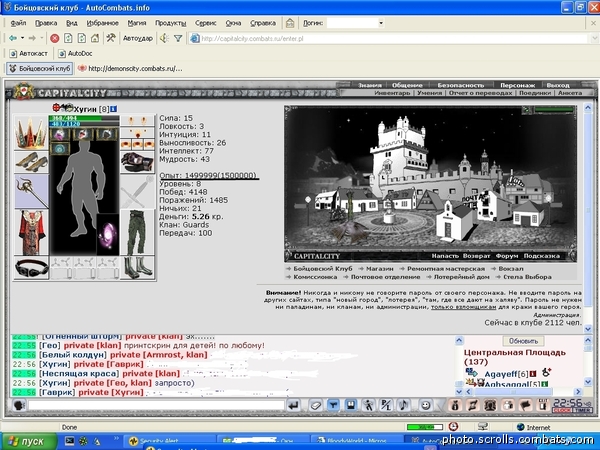The width and height of the screenshot is (600, 450).
Task: Click the blue mana bar of character
Action: pyautogui.click(x=84, y=124)
